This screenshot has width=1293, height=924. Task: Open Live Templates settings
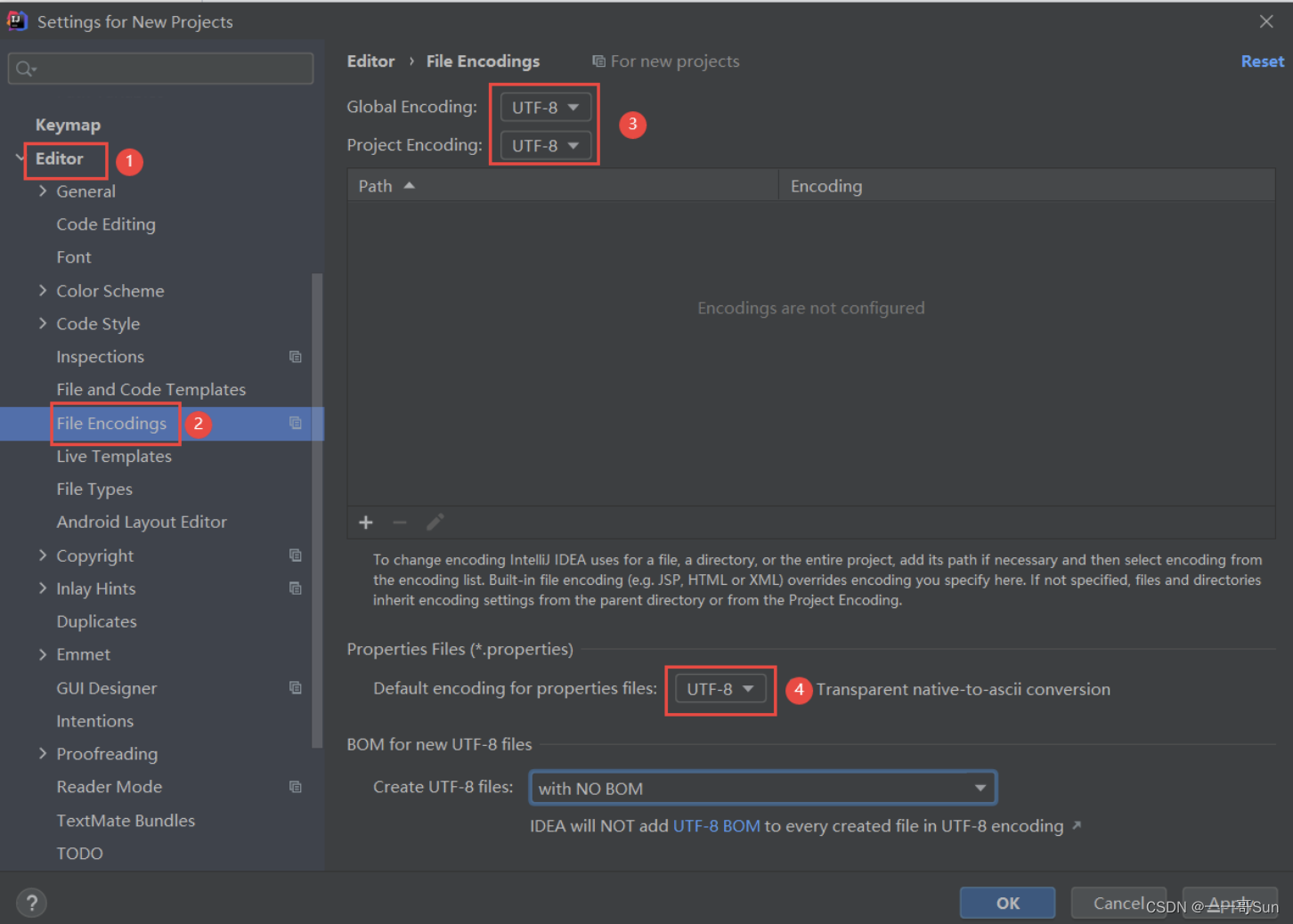114,457
